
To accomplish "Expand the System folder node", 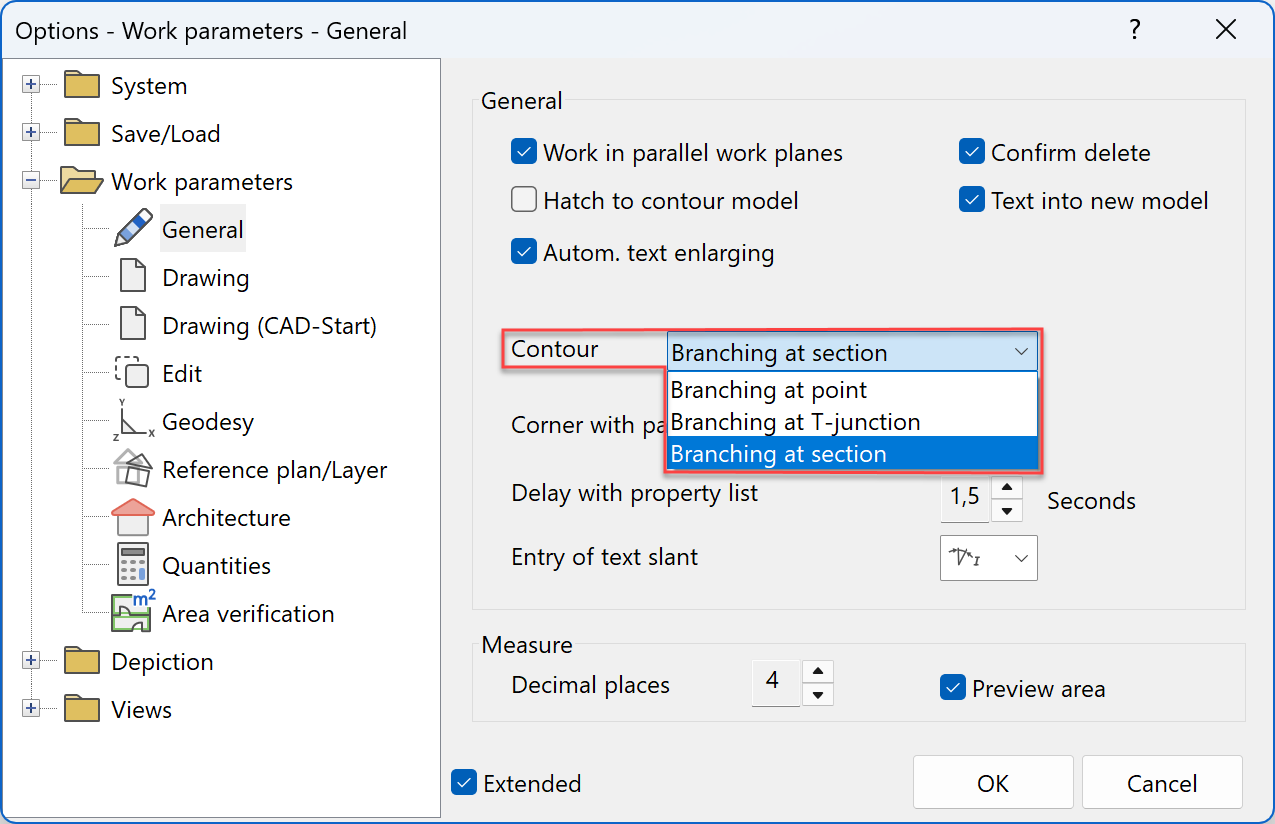I will 31,85.
